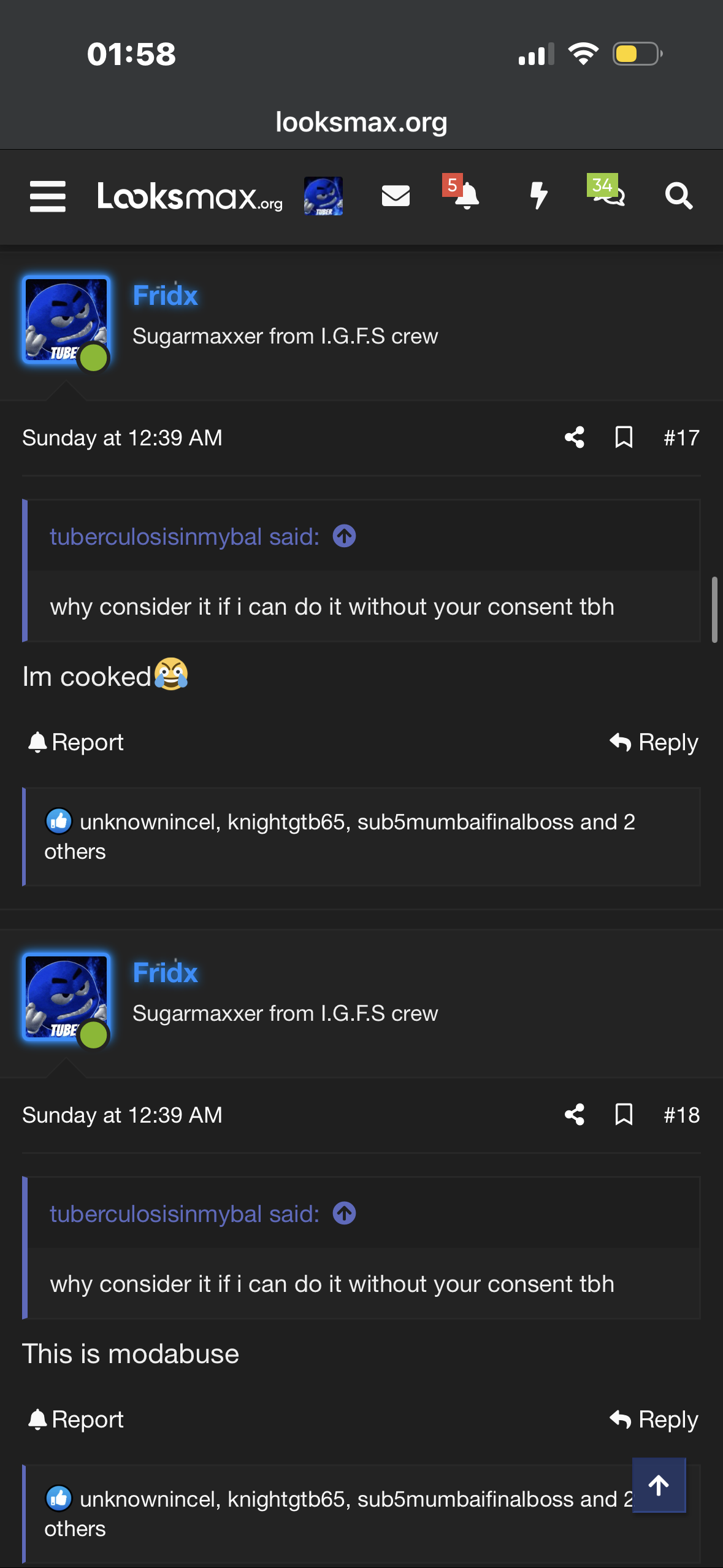Jump to quoted post in #18 quote
723x1568 pixels.
pyautogui.click(x=344, y=1213)
